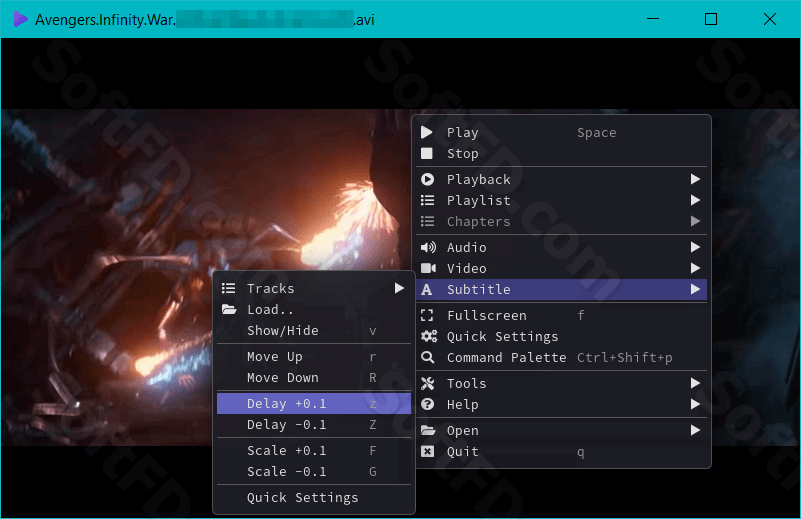Expand the Subtitle submenu arrow
This screenshot has height=519, width=801.
point(695,289)
